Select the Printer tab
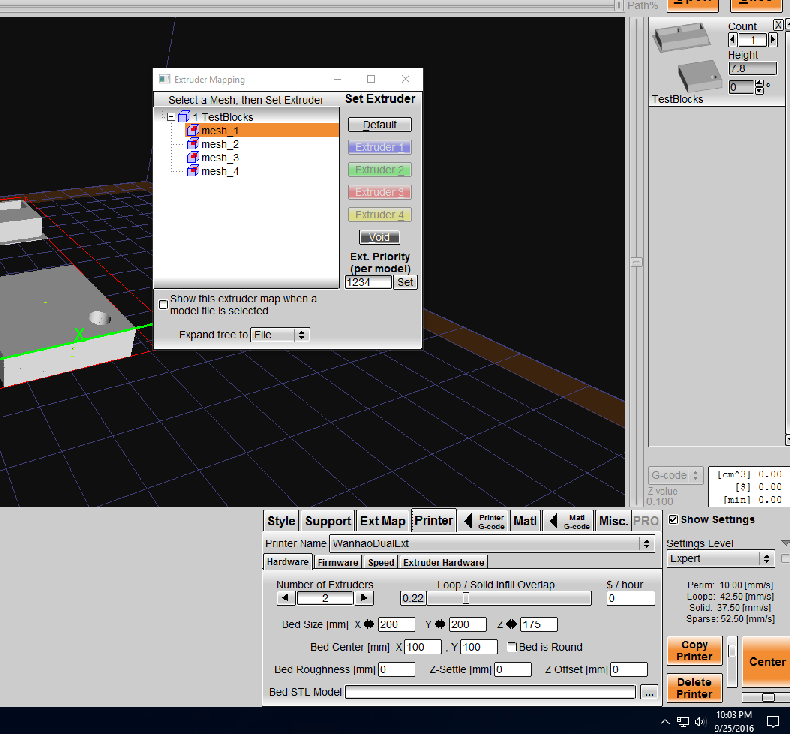The width and height of the screenshot is (790, 734). 434,520
